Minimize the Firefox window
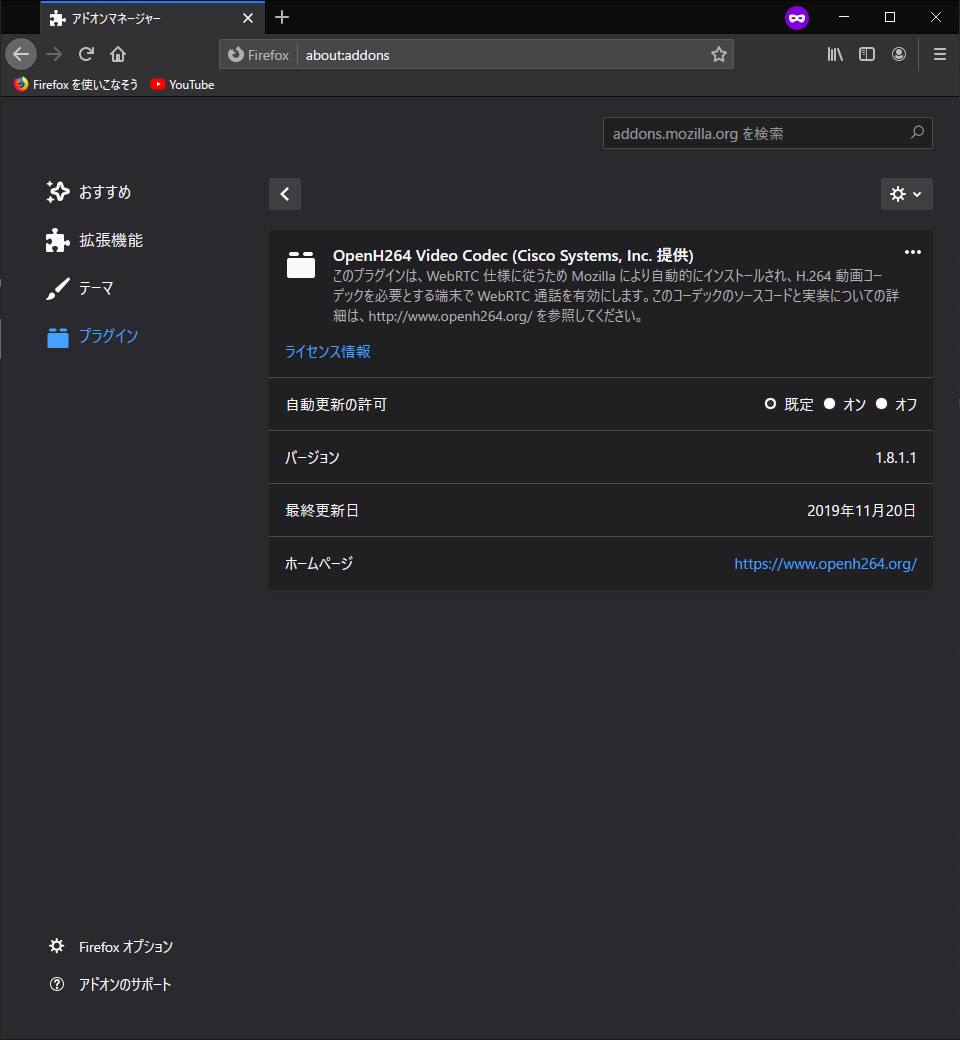This screenshot has width=960, height=1040. (x=844, y=17)
